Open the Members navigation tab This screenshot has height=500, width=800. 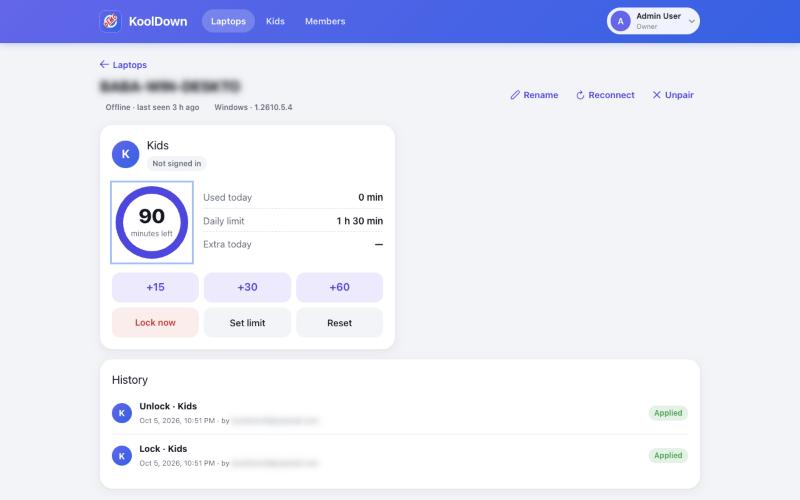[325, 21]
